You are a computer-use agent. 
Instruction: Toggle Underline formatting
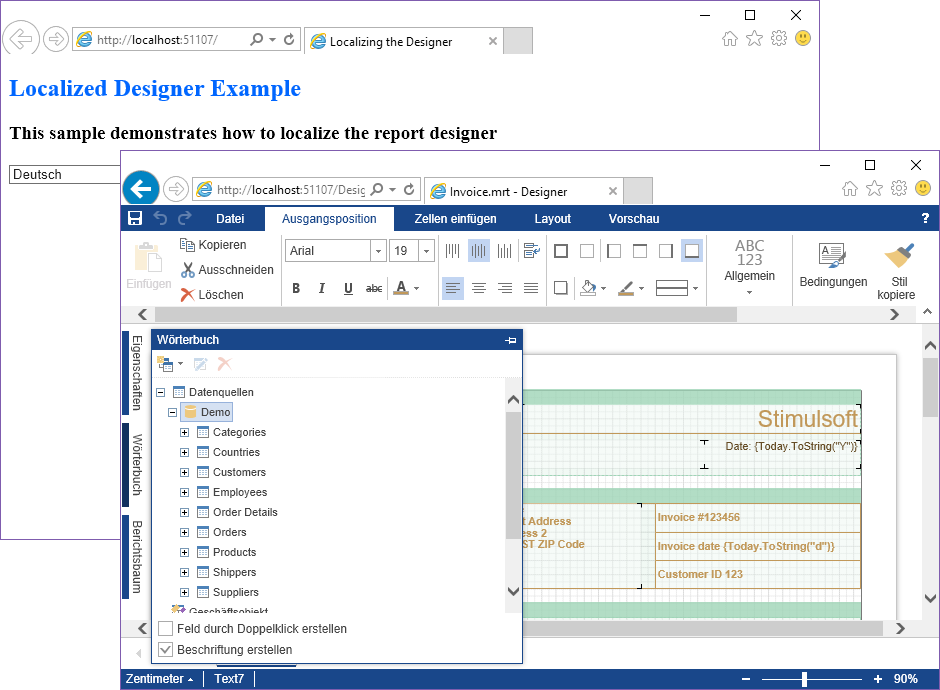[x=348, y=288]
